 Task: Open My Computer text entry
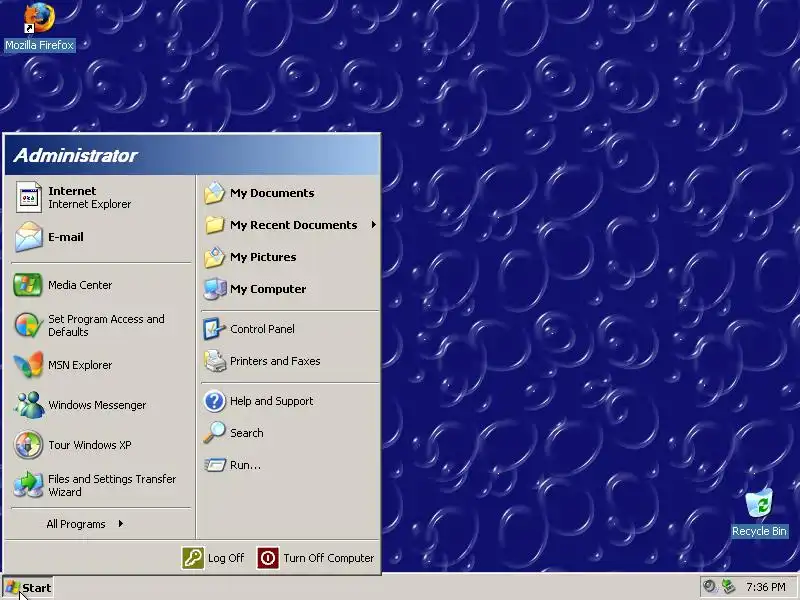[x=268, y=289]
